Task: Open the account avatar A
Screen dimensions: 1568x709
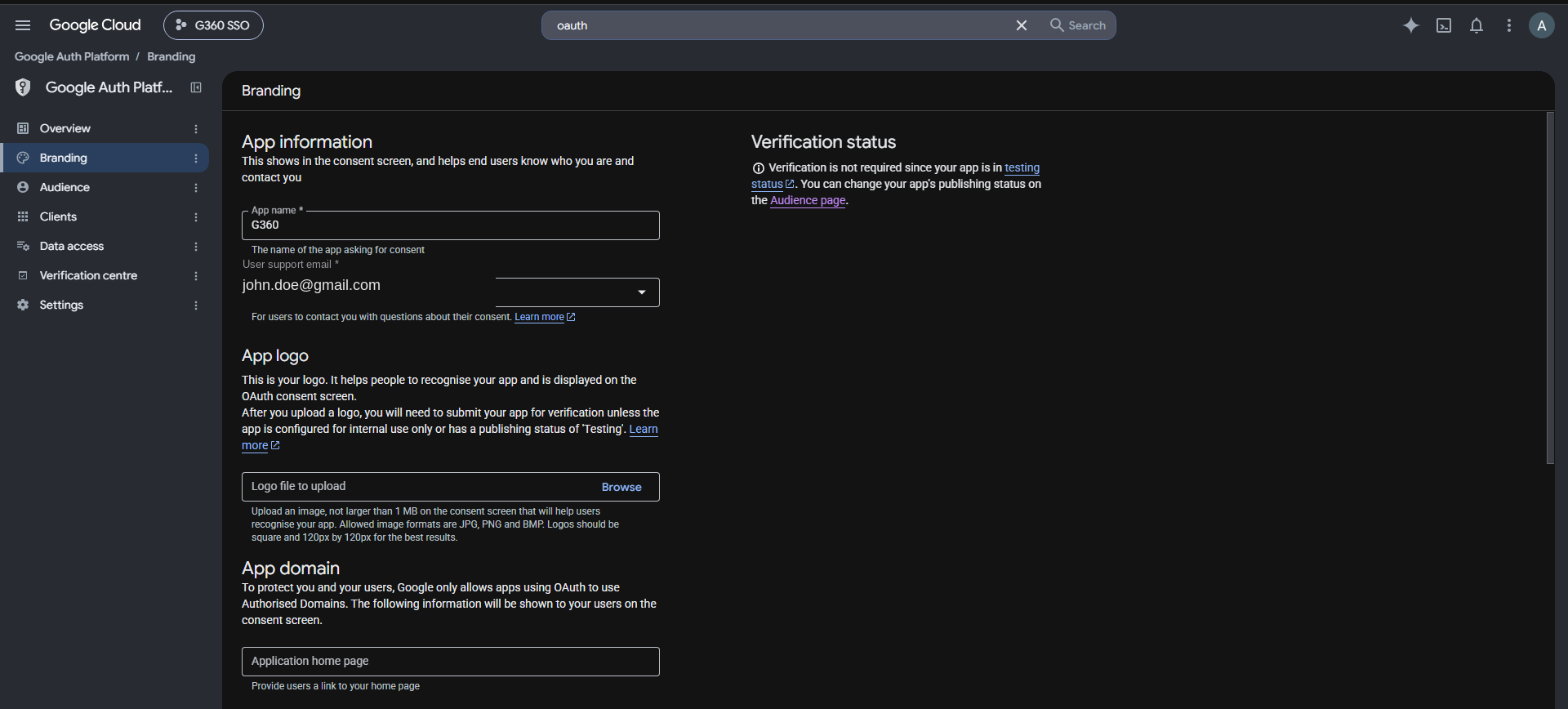Action: [x=1542, y=25]
